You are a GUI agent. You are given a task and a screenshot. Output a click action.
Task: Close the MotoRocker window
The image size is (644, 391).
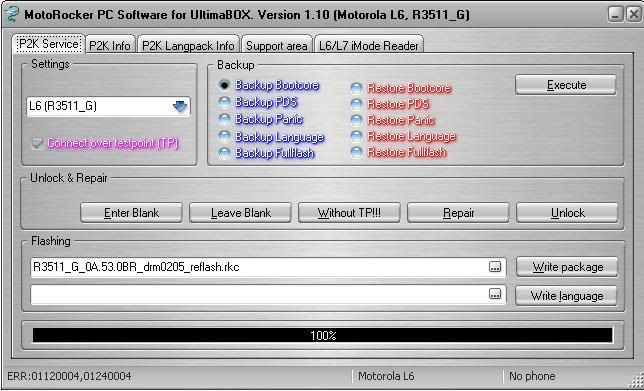pos(634,15)
